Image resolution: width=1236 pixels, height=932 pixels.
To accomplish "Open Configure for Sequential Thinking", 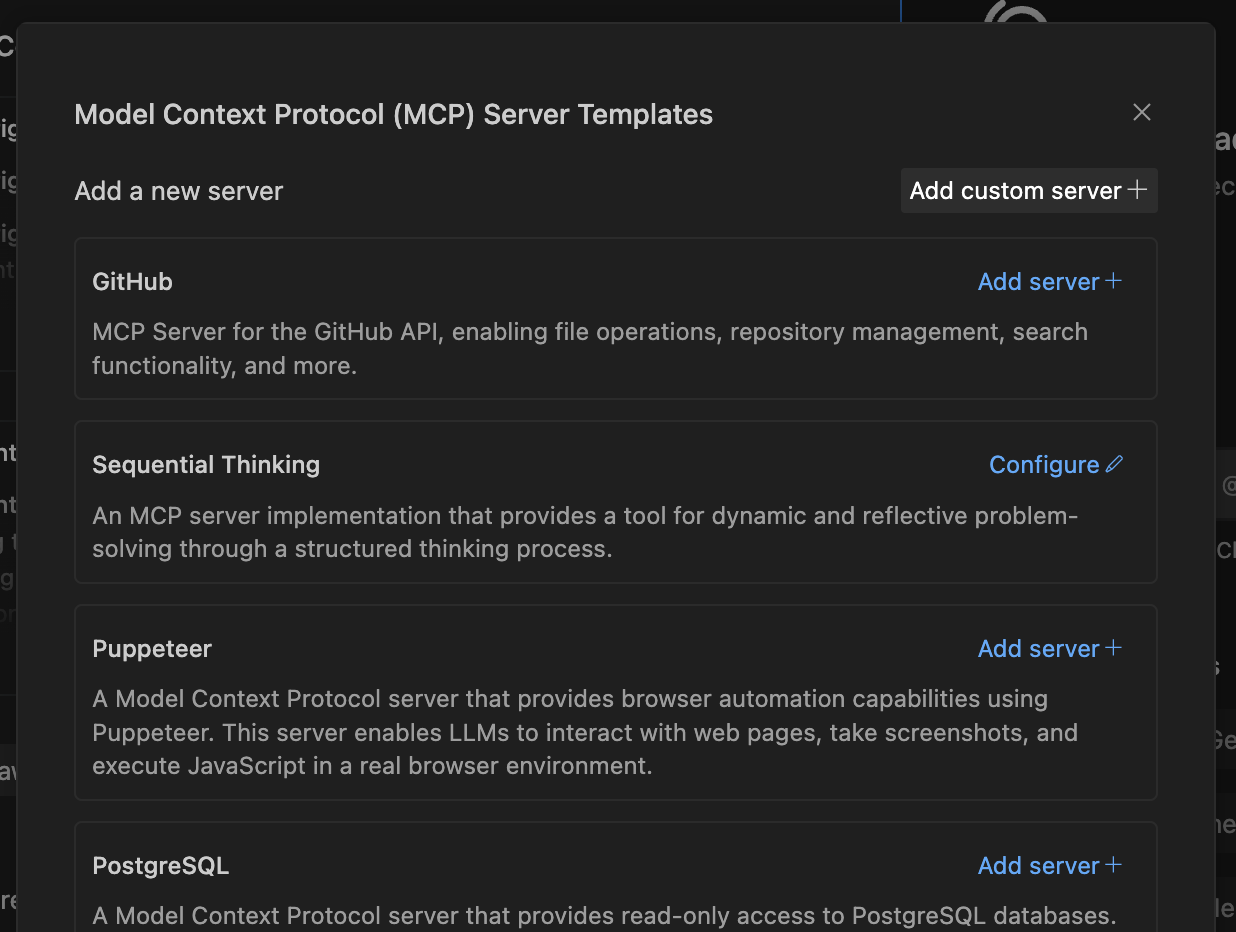I will coord(1044,464).
